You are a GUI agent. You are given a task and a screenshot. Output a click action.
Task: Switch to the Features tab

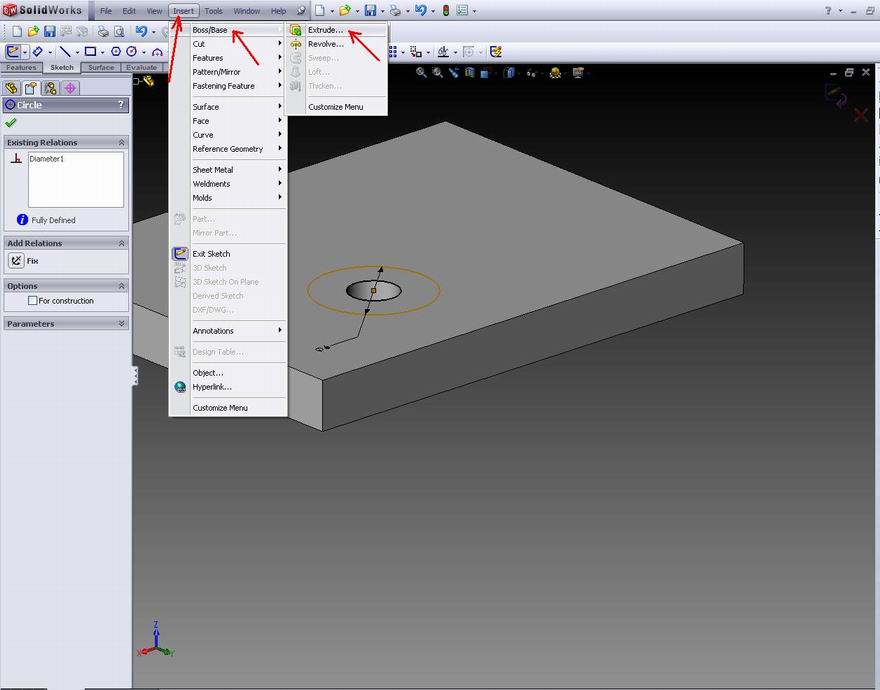click(23, 68)
